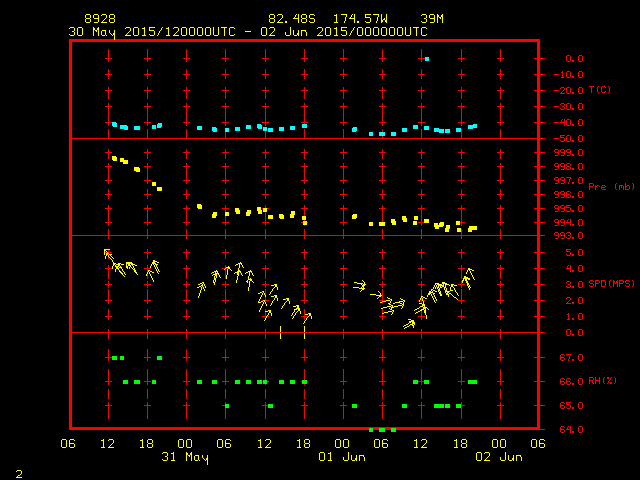
Task: Click the Pre (mb) pressure axis label
Action: (611, 187)
